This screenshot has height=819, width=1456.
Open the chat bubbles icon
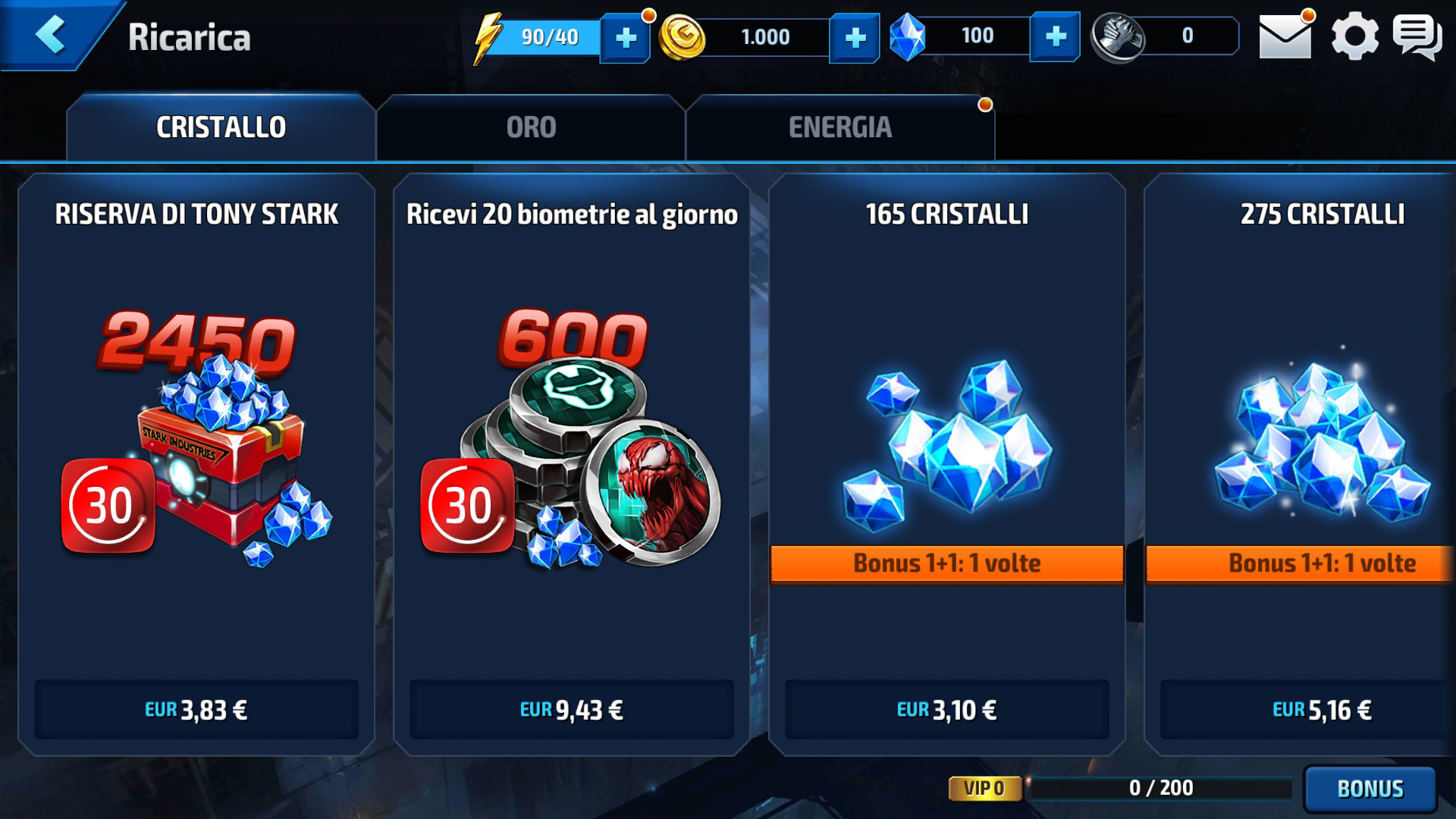(x=1417, y=36)
